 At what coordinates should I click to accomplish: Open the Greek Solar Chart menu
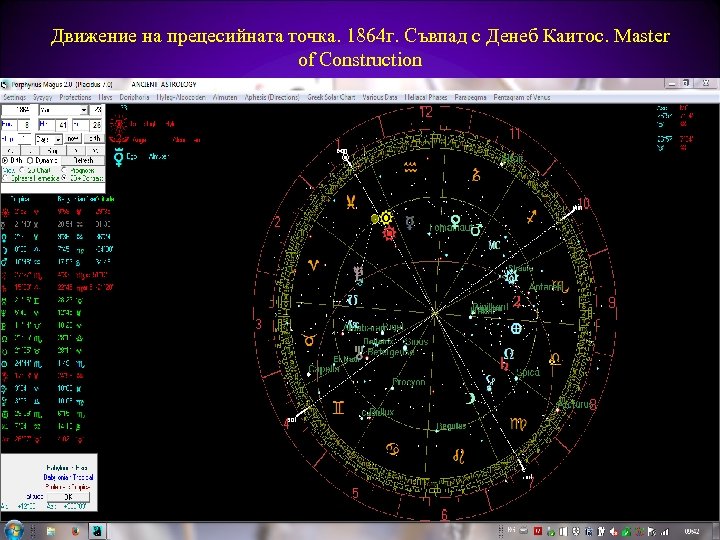pyautogui.click(x=331, y=97)
